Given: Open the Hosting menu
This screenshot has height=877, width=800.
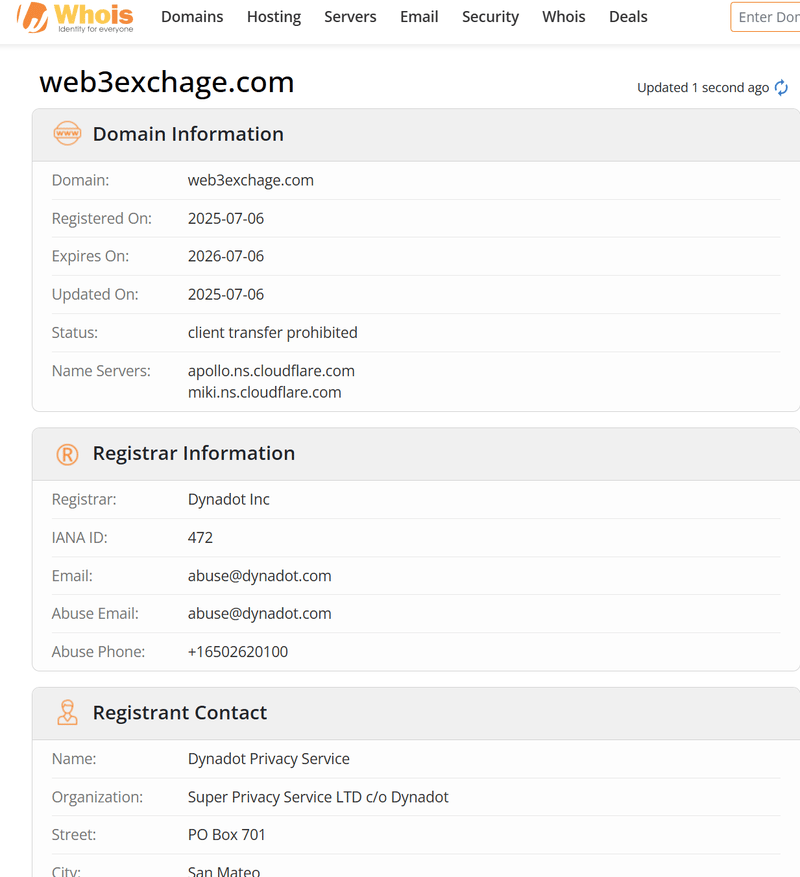Looking at the screenshot, I should click(x=274, y=17).
